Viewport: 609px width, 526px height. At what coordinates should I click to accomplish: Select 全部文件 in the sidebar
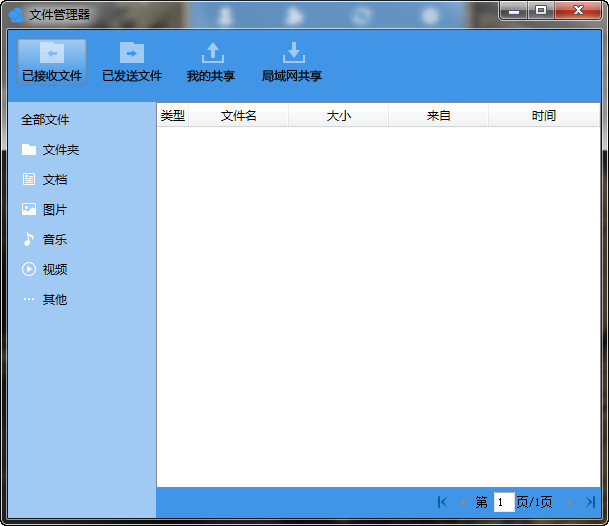tap(46, 120)
